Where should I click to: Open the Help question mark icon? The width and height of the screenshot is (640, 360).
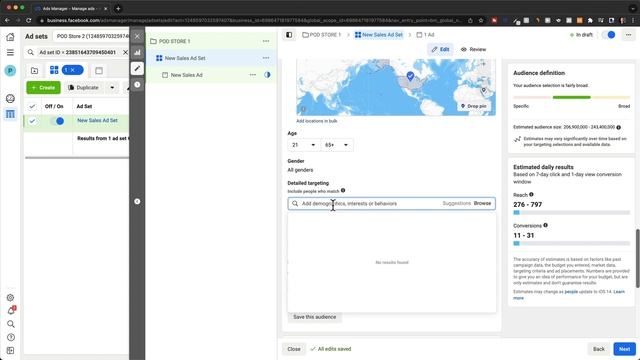(11, 337)
